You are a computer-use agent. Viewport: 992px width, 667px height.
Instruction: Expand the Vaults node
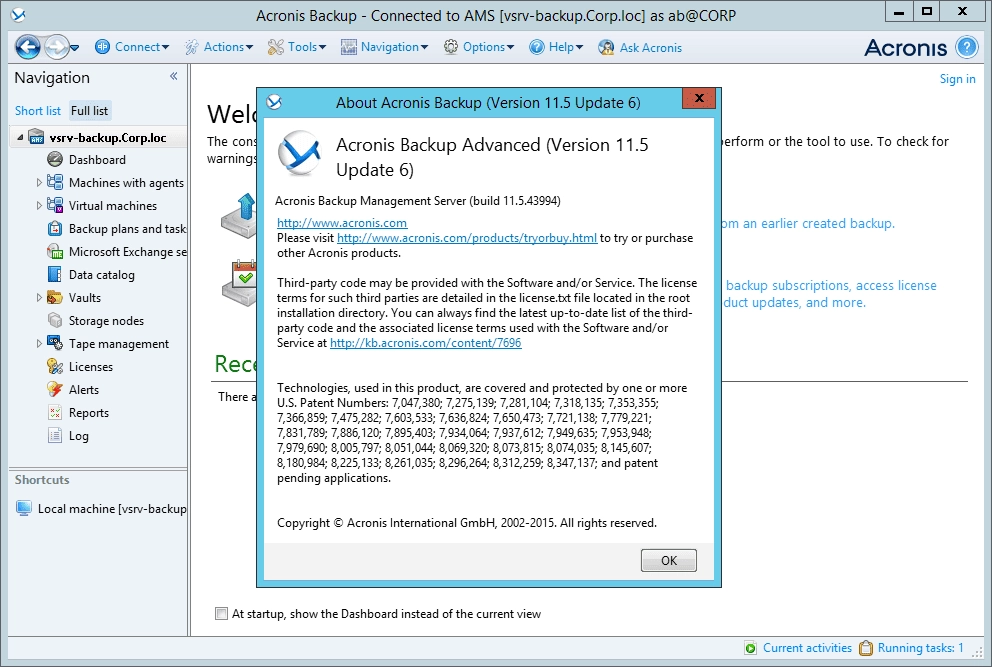pyautogui.click(x=39, y=297)
